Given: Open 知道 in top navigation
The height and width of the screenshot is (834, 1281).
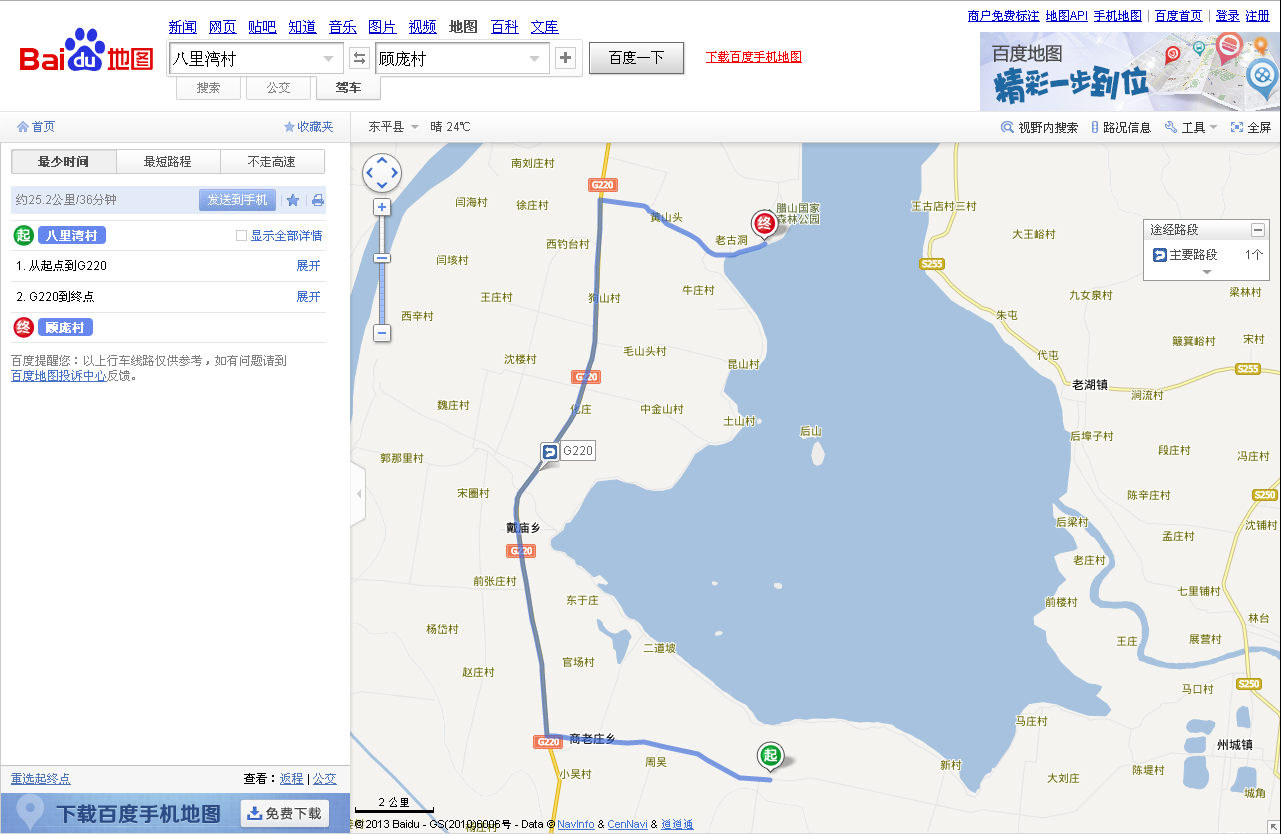Looking at the screenshot, I should pyautogui.click(x=302, y=27).
